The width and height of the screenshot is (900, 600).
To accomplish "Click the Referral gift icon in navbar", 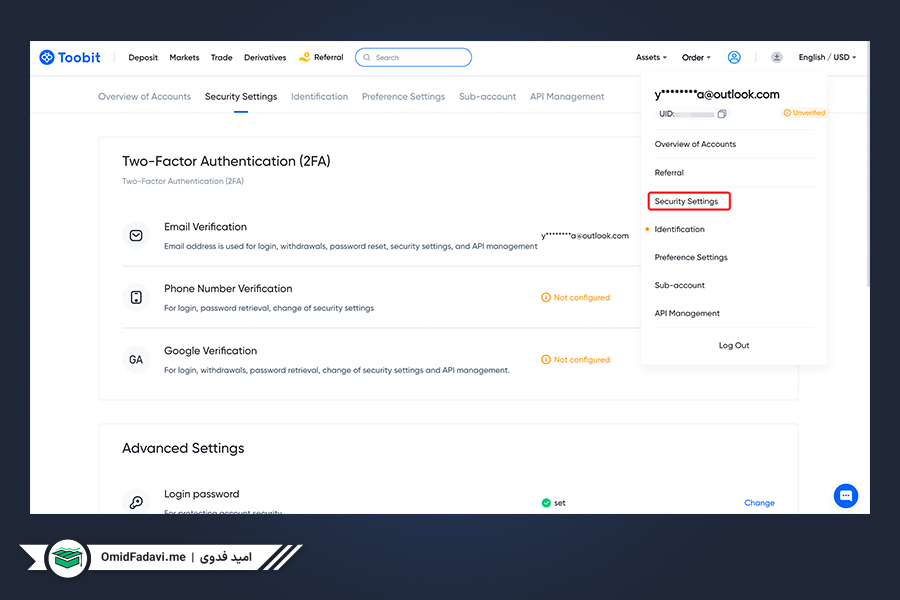I will pyautogui.click(x=304, y=57).
